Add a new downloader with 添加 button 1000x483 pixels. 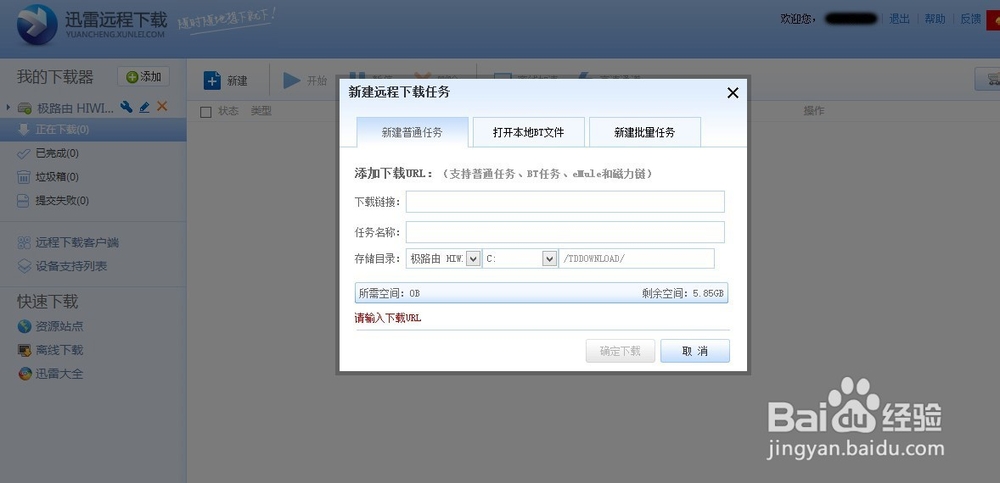(143, 77)
